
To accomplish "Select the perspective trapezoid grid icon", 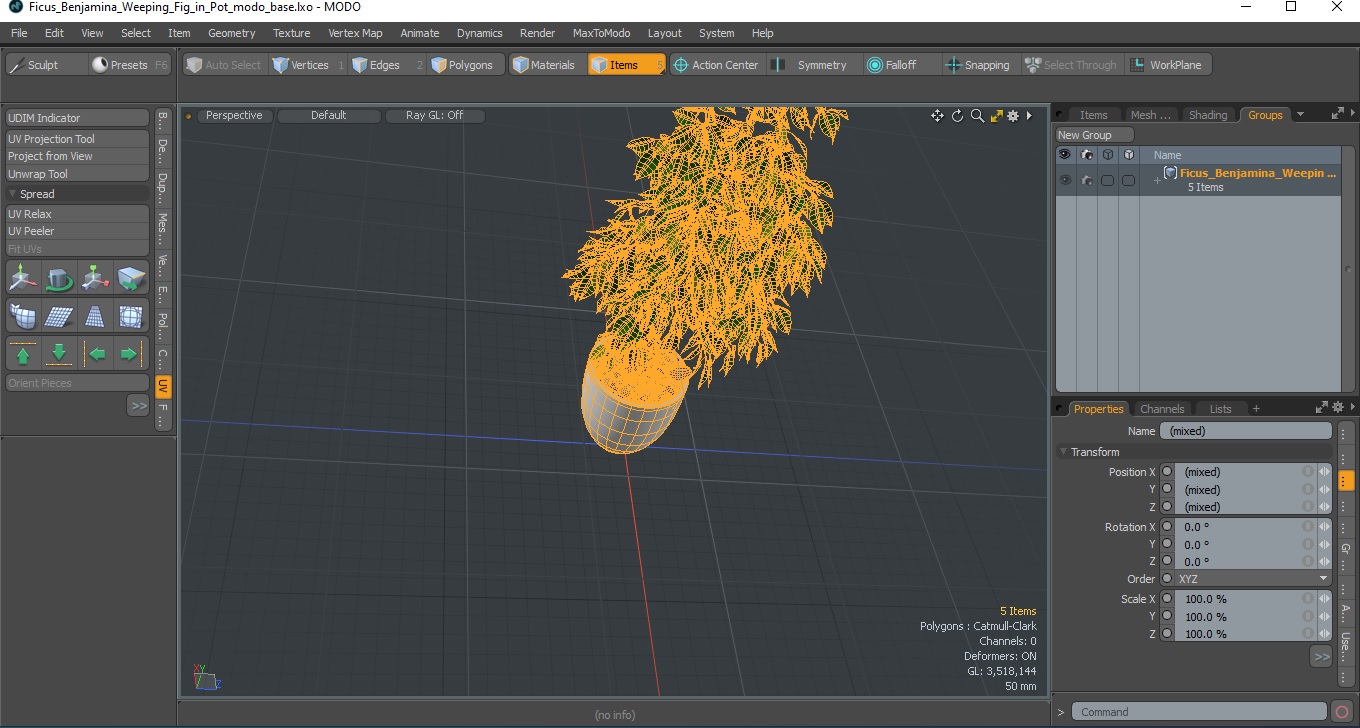I will coord(95,316).
